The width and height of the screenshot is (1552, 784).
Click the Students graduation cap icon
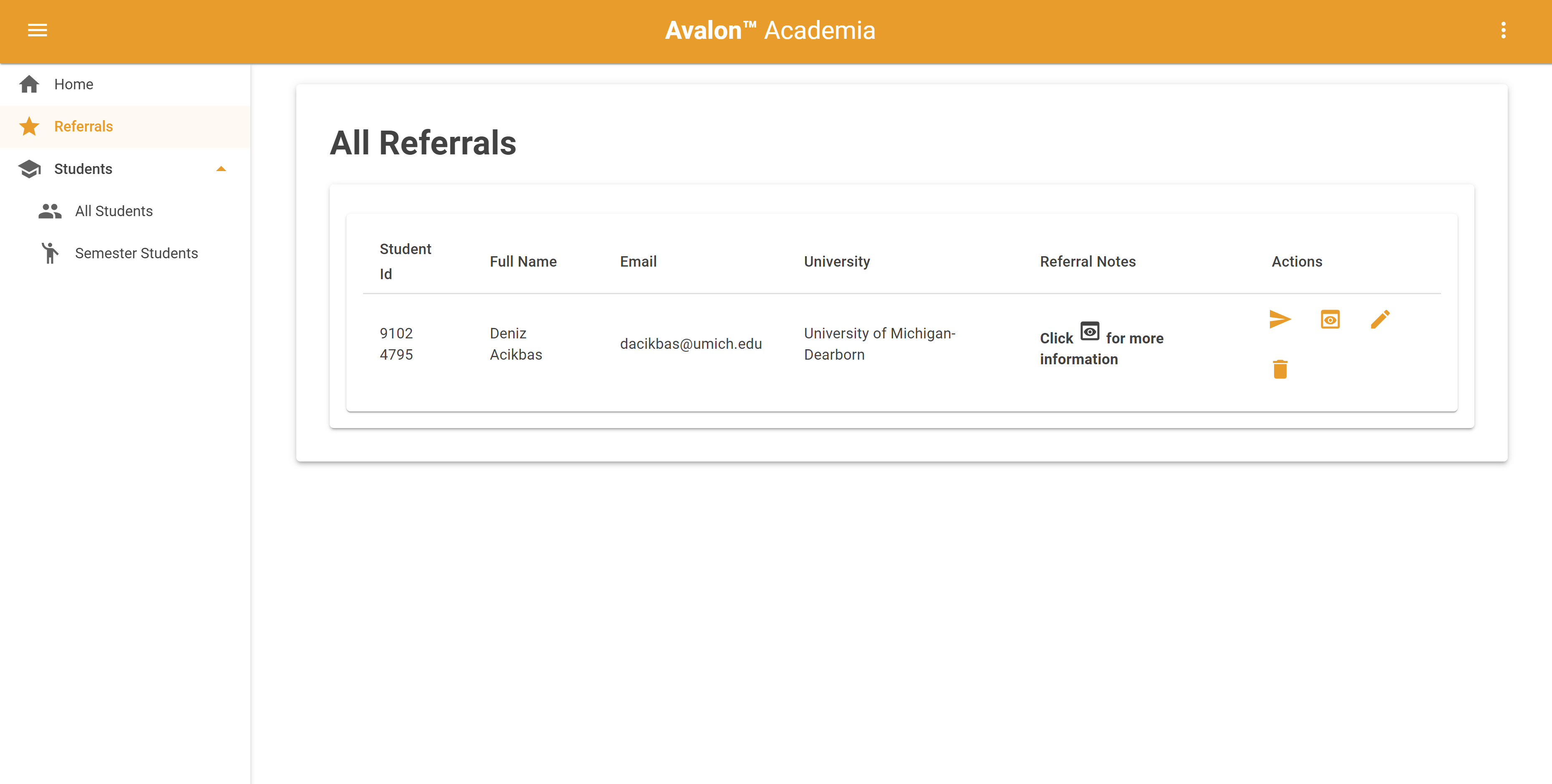pyautogui.click(x=29, y=169)
